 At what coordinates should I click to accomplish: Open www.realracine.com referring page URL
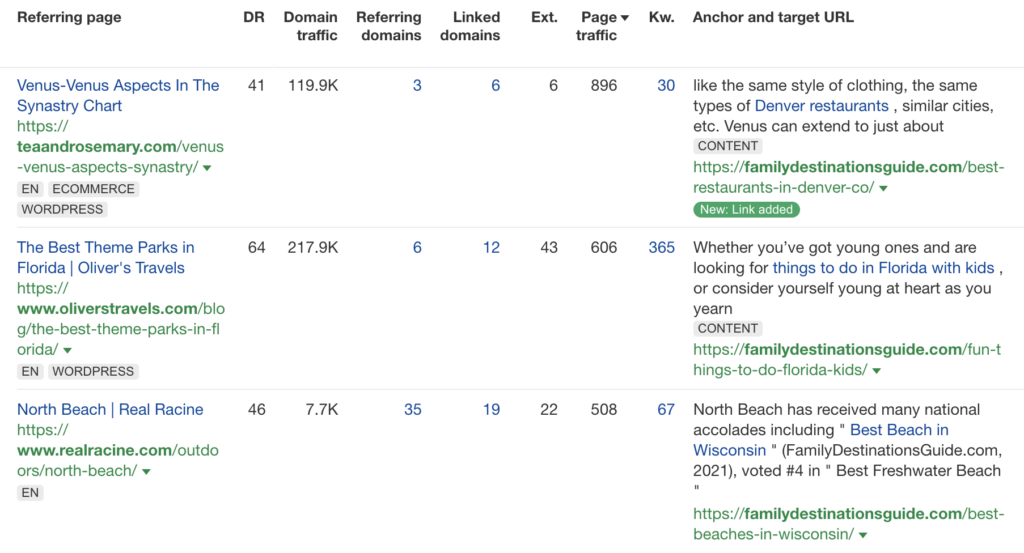point(118,450)
